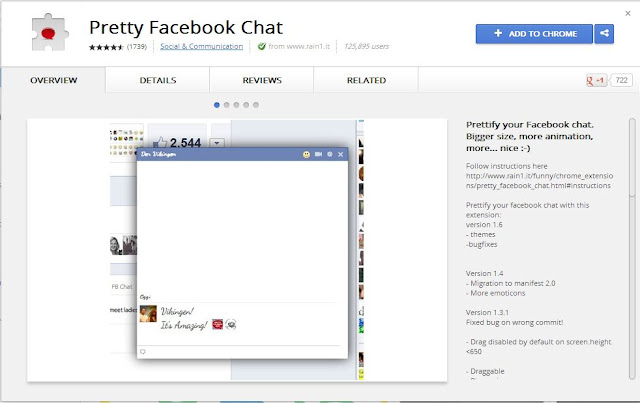Click the 'version 1.6' text
640x403 pixels.
484,225
